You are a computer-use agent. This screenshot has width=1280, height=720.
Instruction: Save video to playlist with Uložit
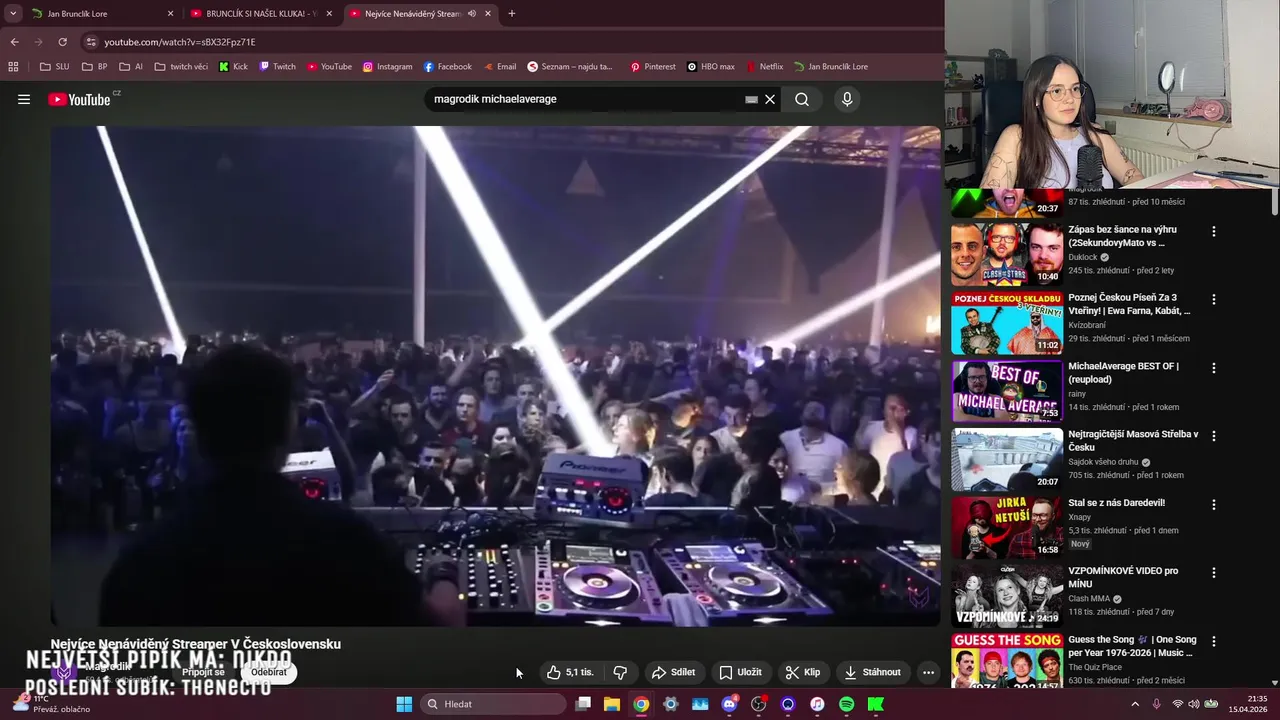click(x=741, y=672)
